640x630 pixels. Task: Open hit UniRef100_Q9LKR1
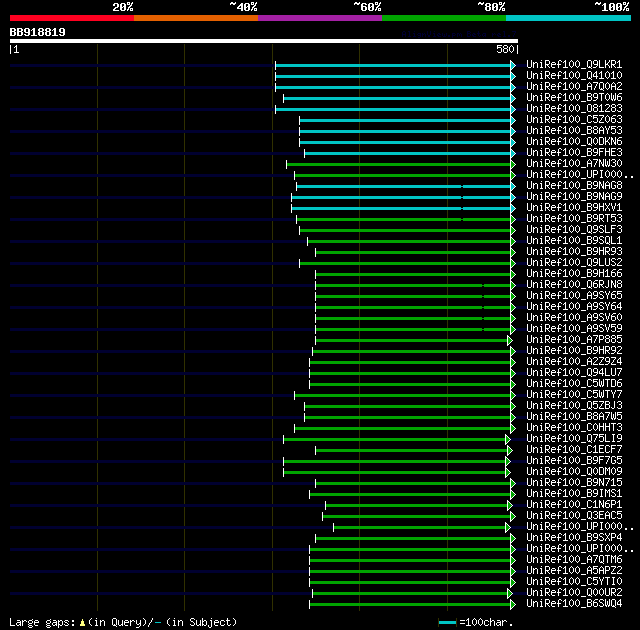click(x=574, y=64)
